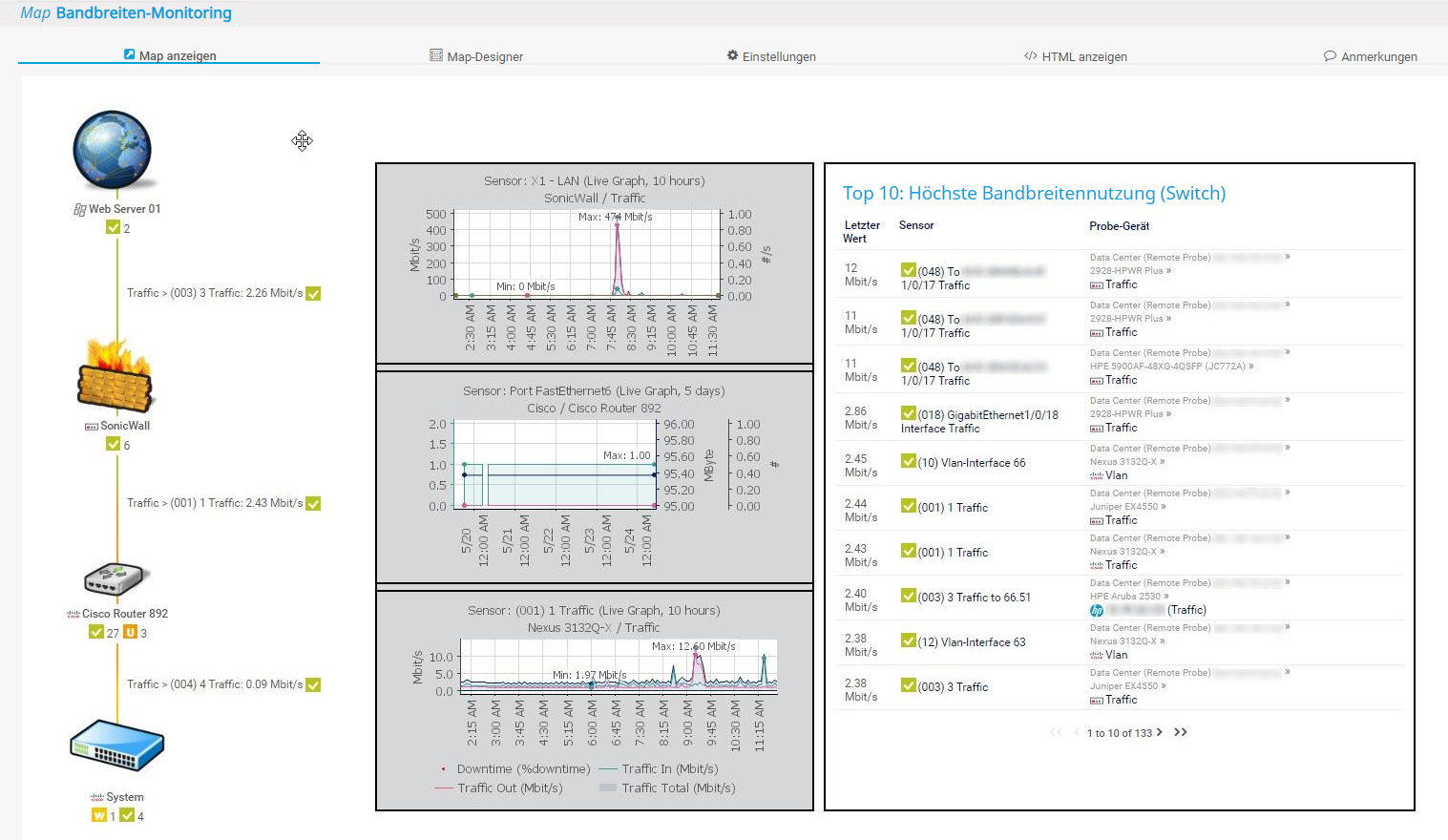
Task: Open the HTML anzeigen tab
Action: 1076,56
